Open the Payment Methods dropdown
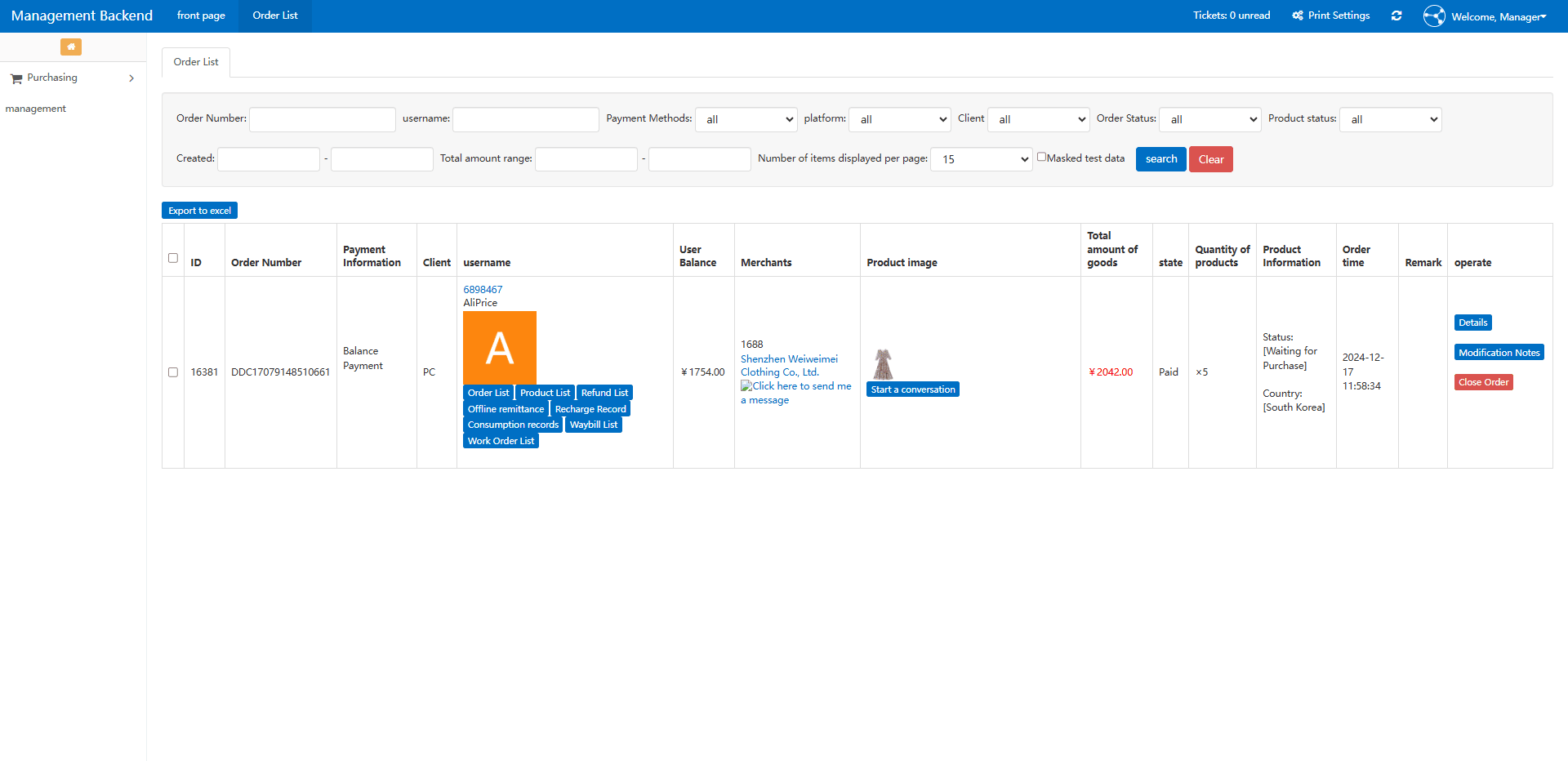This screenshot has height=761, width=1568. tap(746, 119)
